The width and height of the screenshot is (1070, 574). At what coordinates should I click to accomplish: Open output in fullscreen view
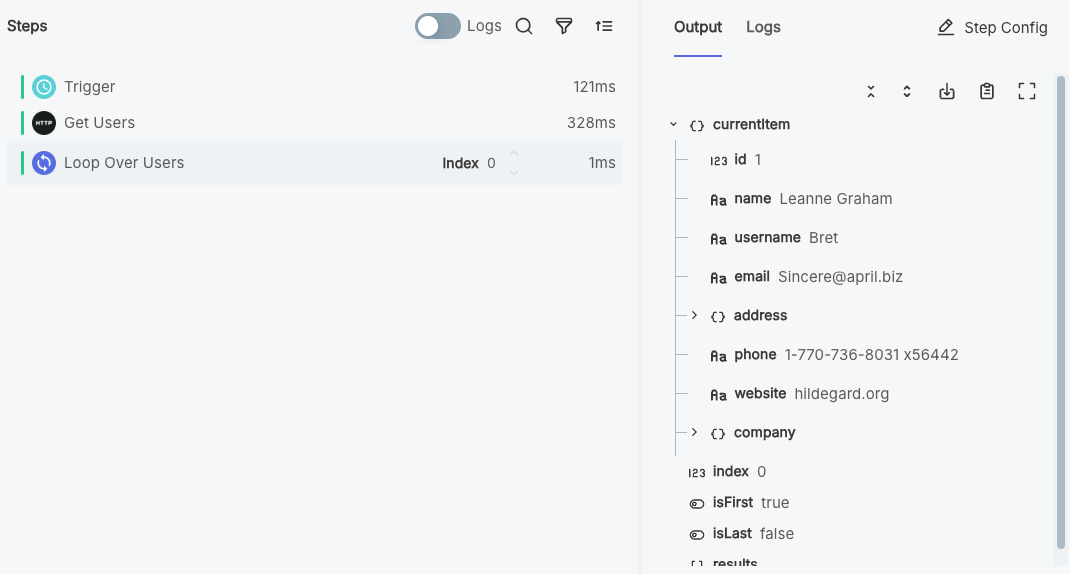[1027, 92]
